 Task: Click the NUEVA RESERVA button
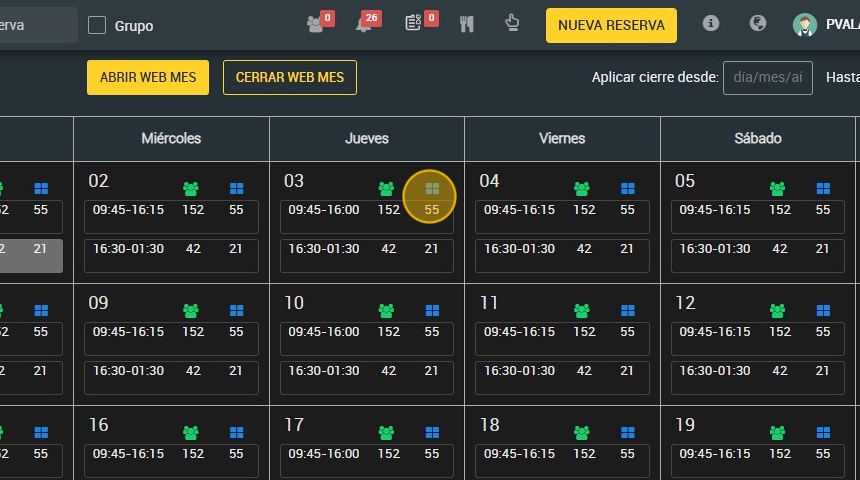point(611,25)
